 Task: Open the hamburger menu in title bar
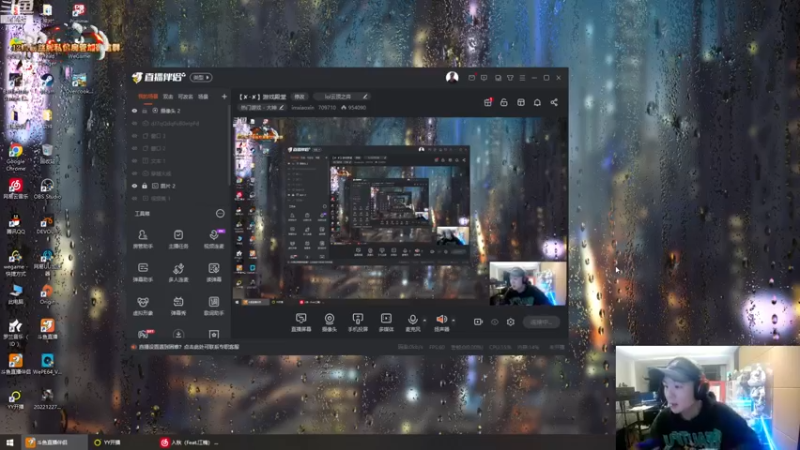click(x=522, y=78)
